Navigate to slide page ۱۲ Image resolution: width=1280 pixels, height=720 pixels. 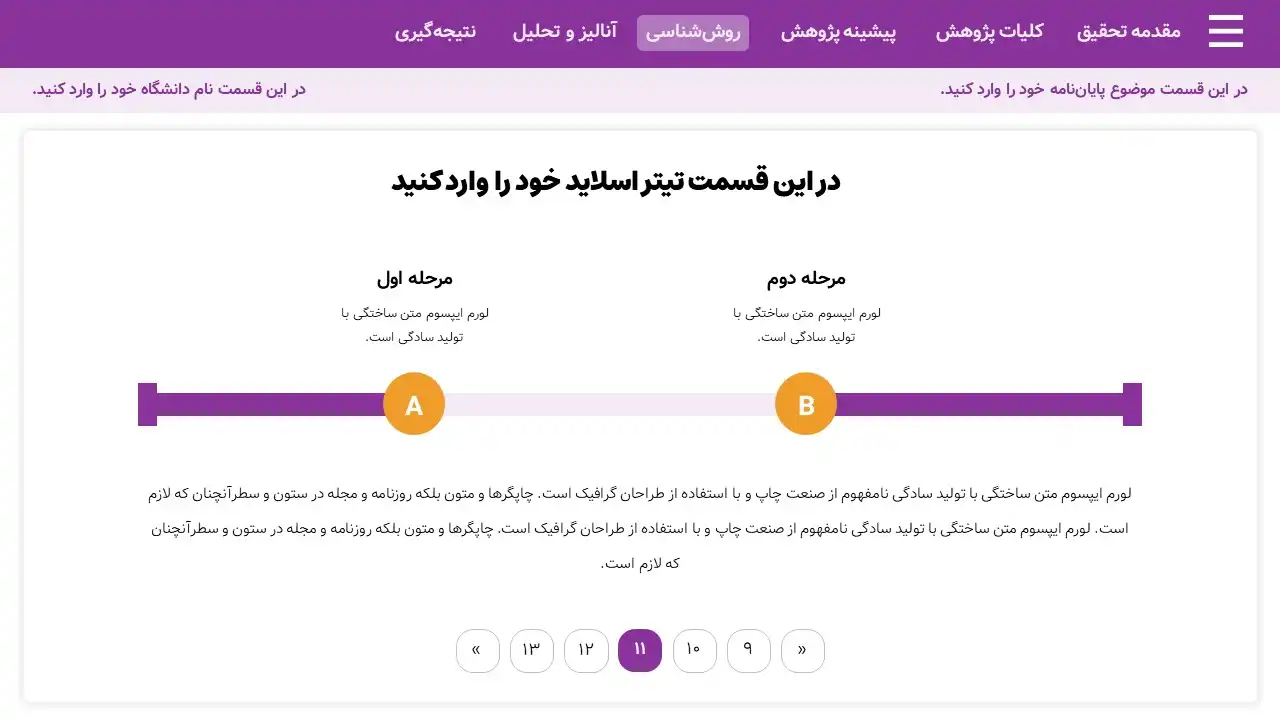tap(586, 651)
